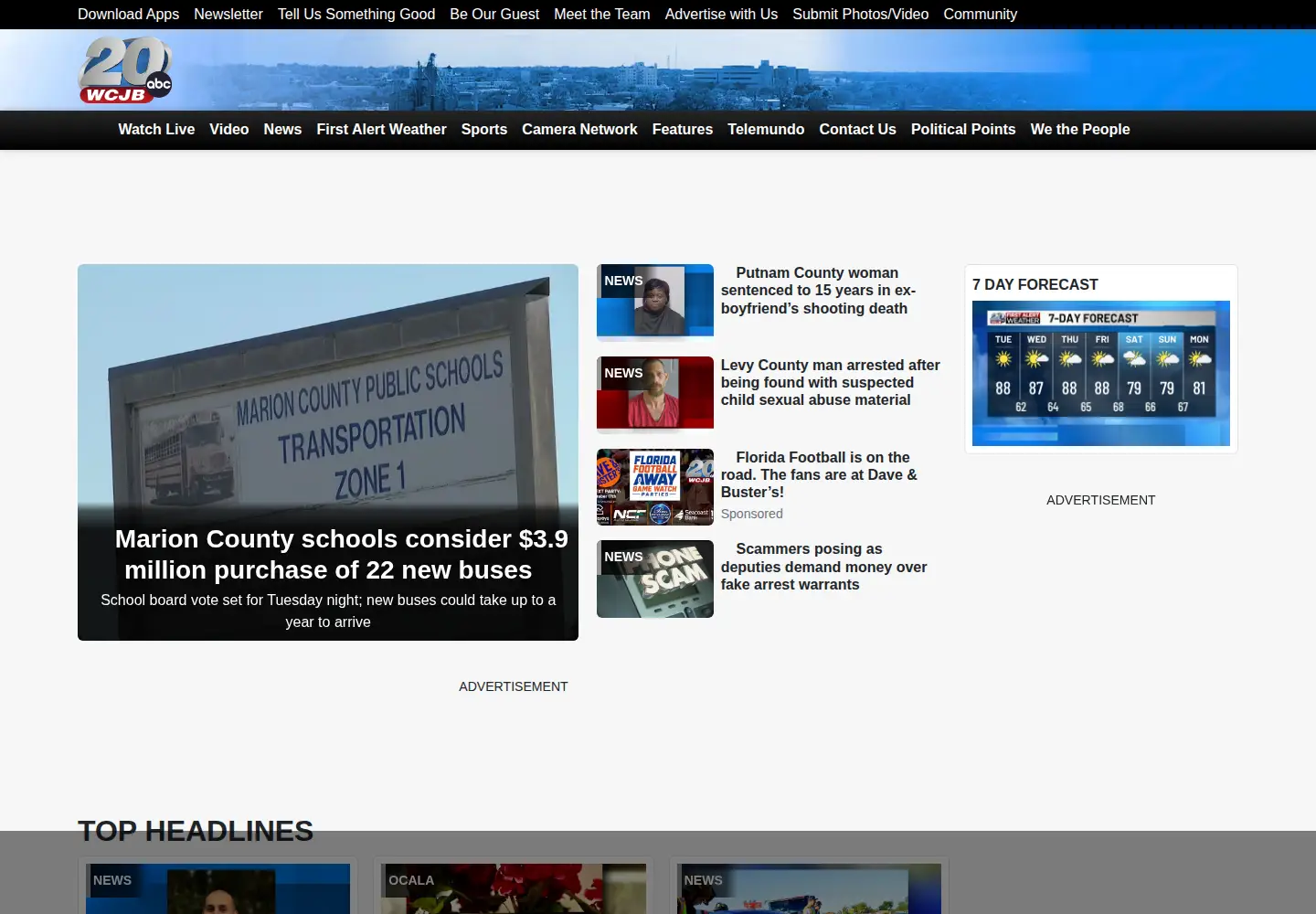
Task: Go to Meet the Team
Action: coord(602,15)
